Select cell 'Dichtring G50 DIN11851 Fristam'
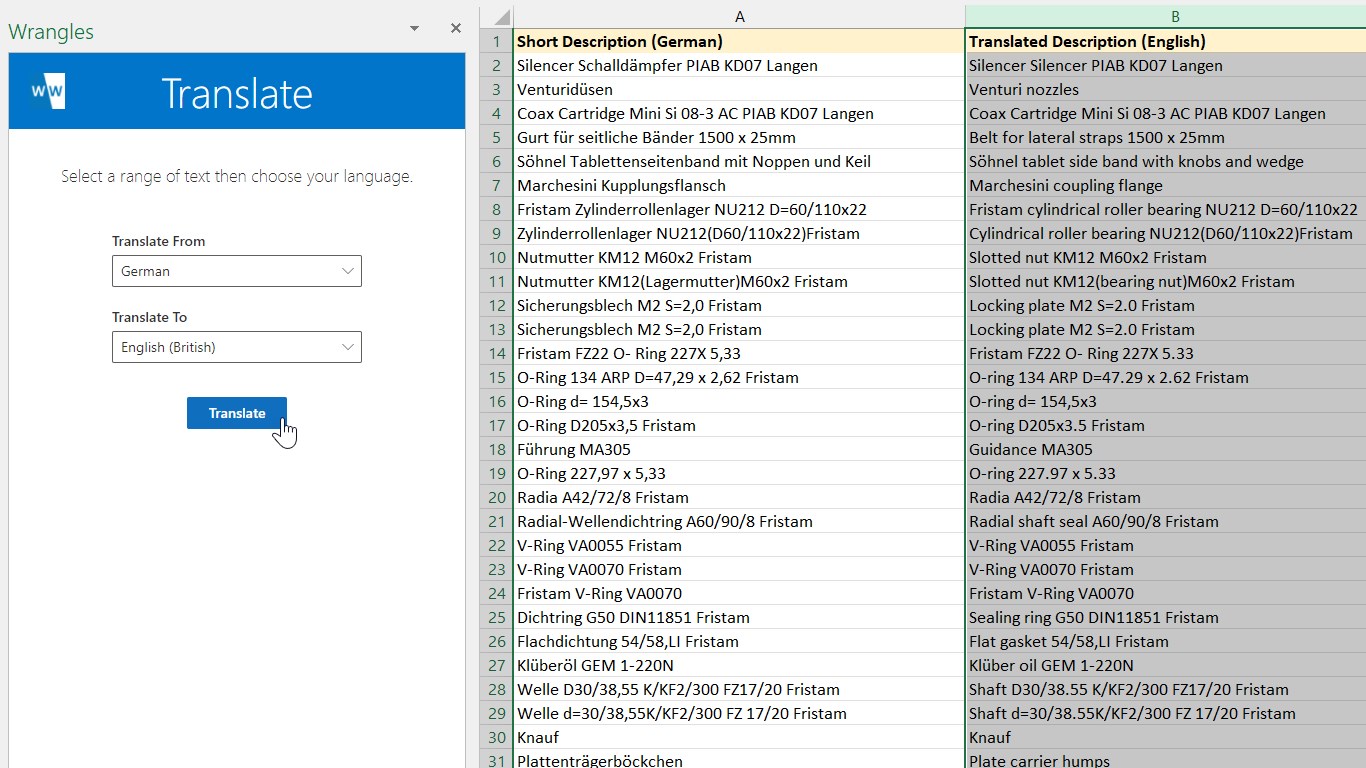 coord(740,618)
